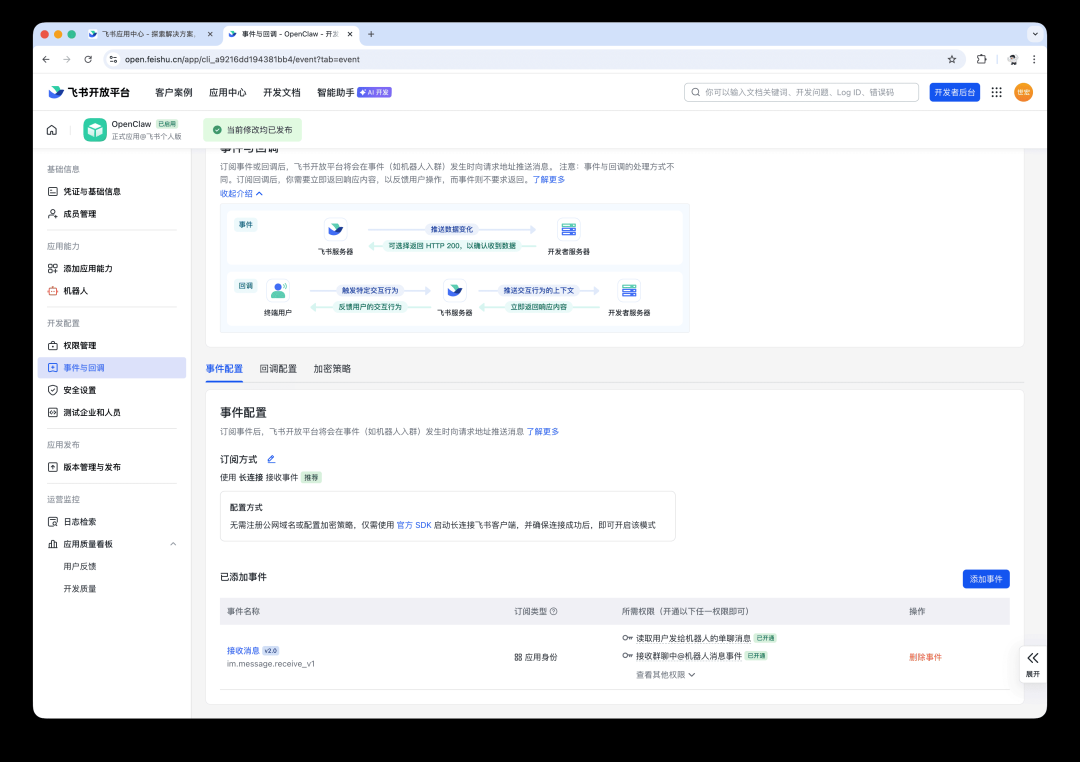Open new browser tab with plus
1080x762 pixels.
click(x=371, y=34)
